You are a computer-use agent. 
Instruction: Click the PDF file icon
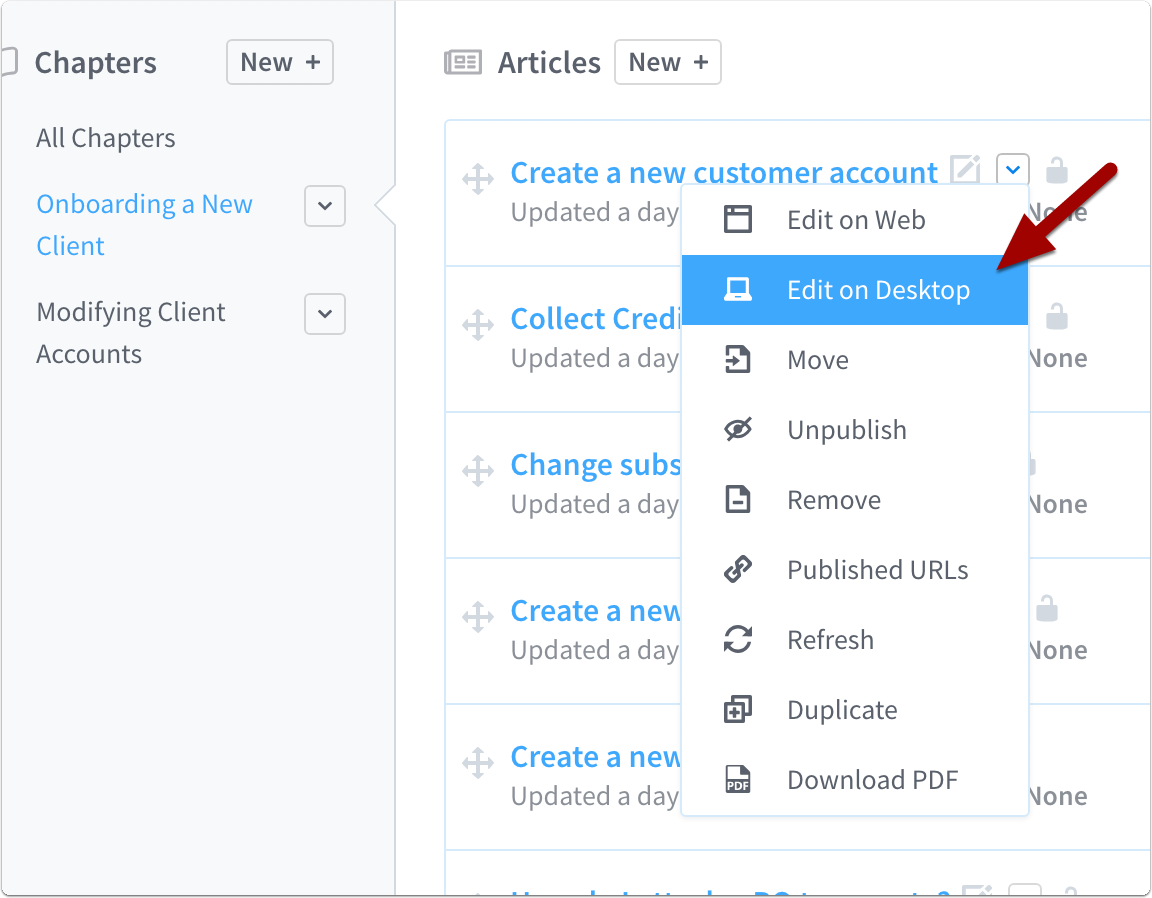point(738,779)
